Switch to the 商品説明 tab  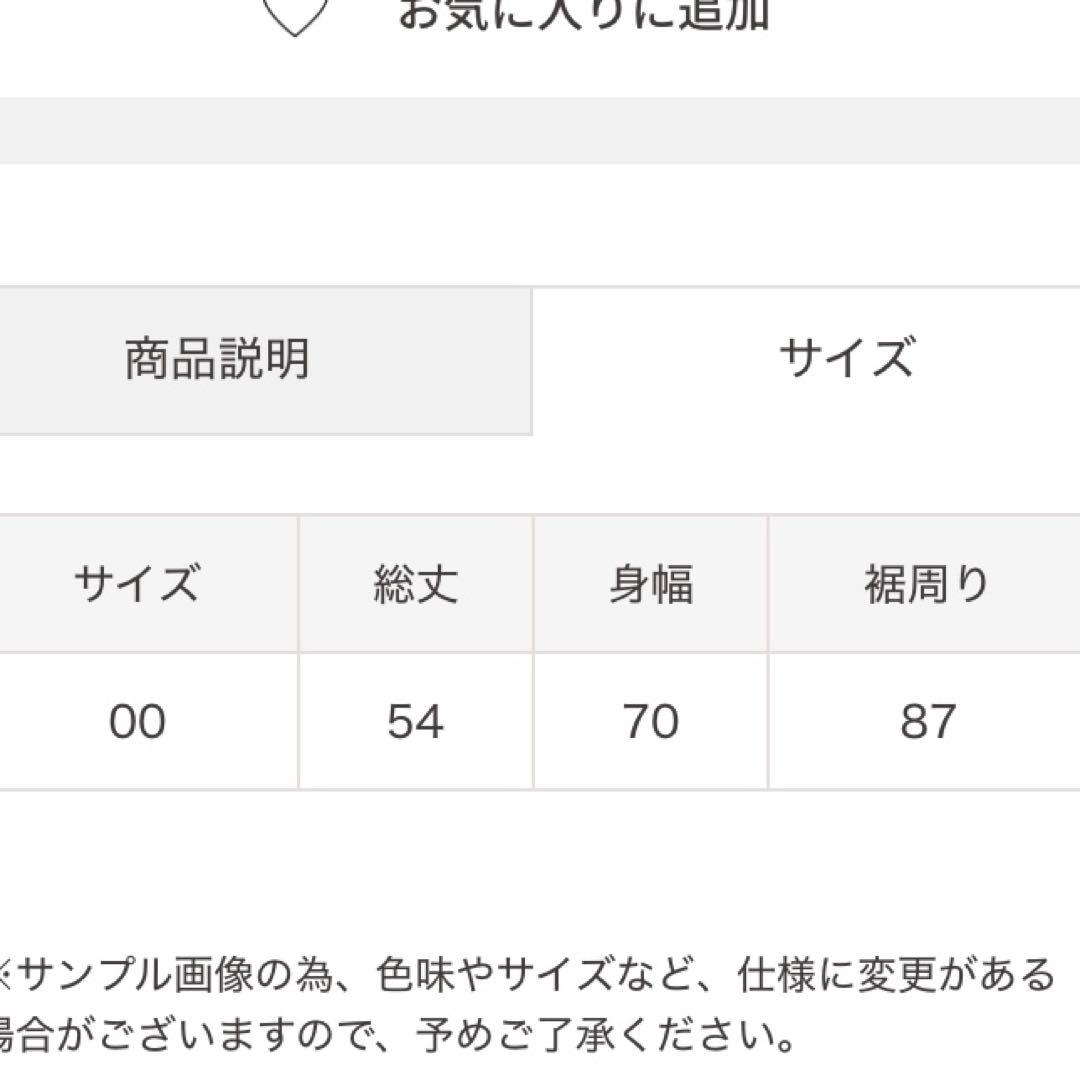[218, 361]
